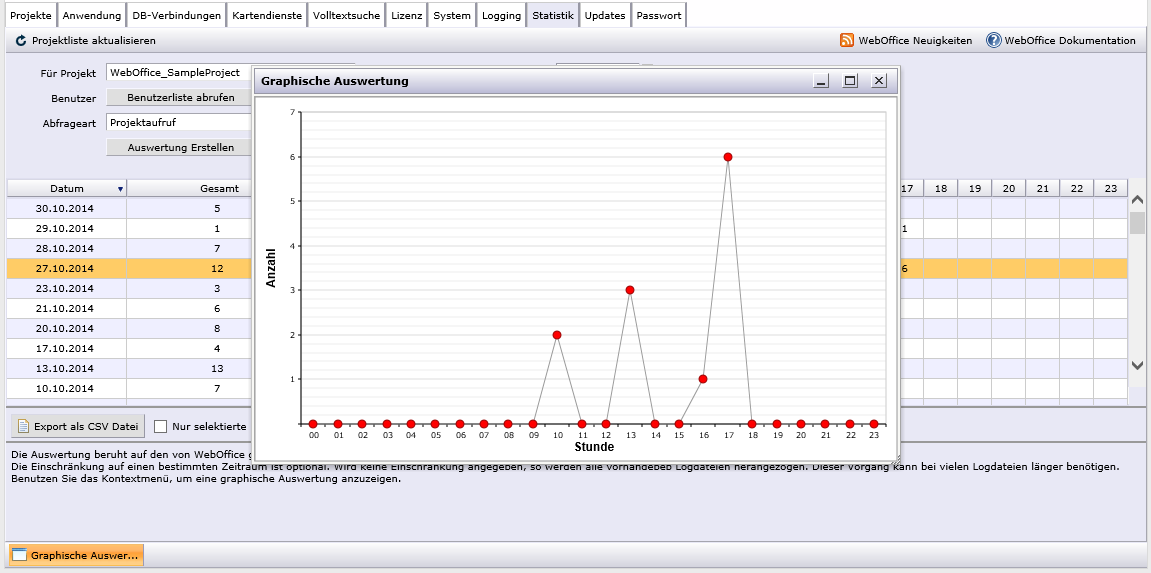
Task: Select the 30.10.2014 row in the table
Action: click(x=65, y=209)
